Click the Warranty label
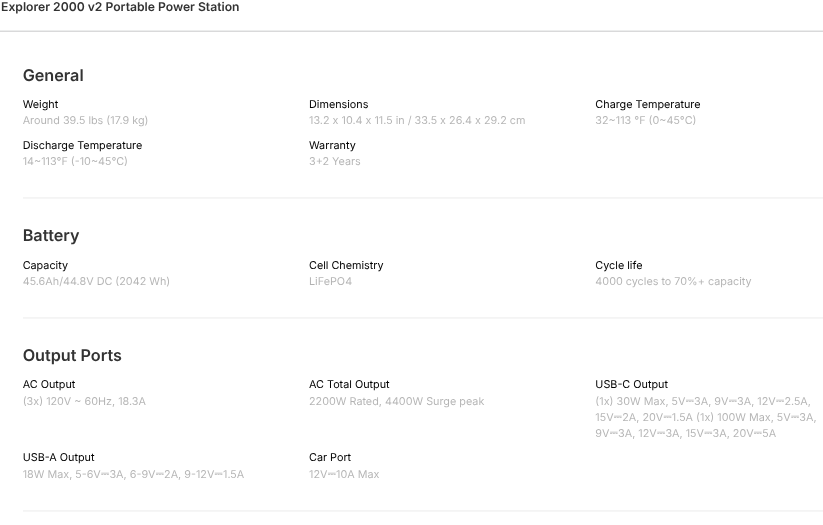823x525 pixels. (332, 145)
